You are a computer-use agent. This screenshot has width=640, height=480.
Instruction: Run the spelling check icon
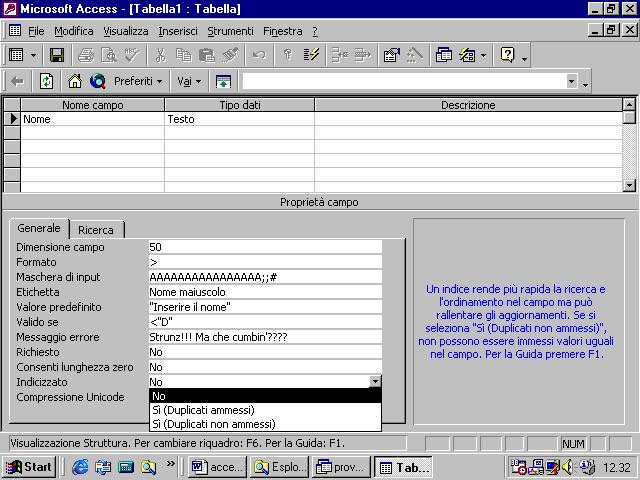tap(132, 55)
